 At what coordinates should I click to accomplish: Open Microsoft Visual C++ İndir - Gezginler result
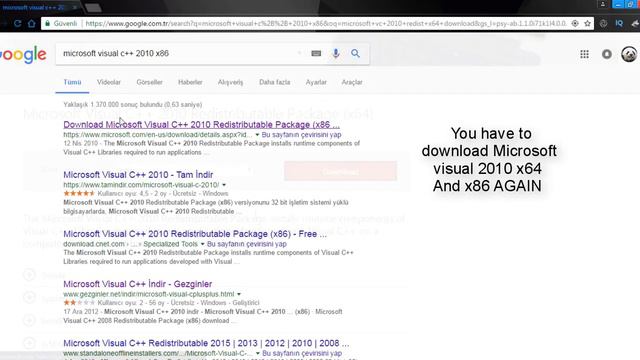click(138, 284)
